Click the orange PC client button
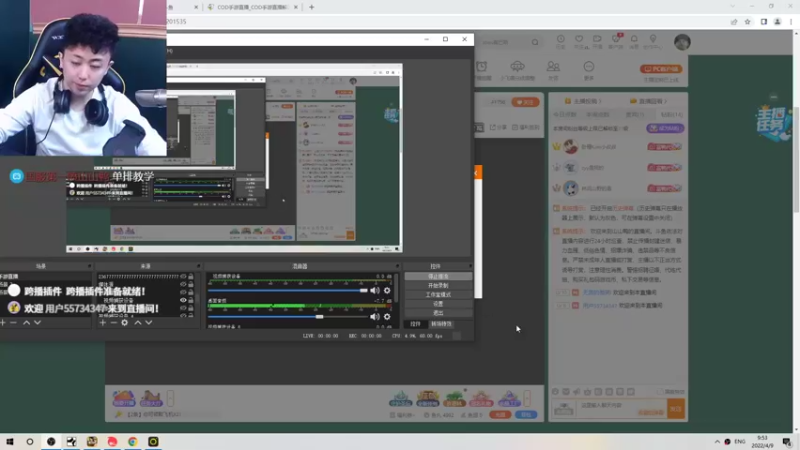 tap(661, 69)
